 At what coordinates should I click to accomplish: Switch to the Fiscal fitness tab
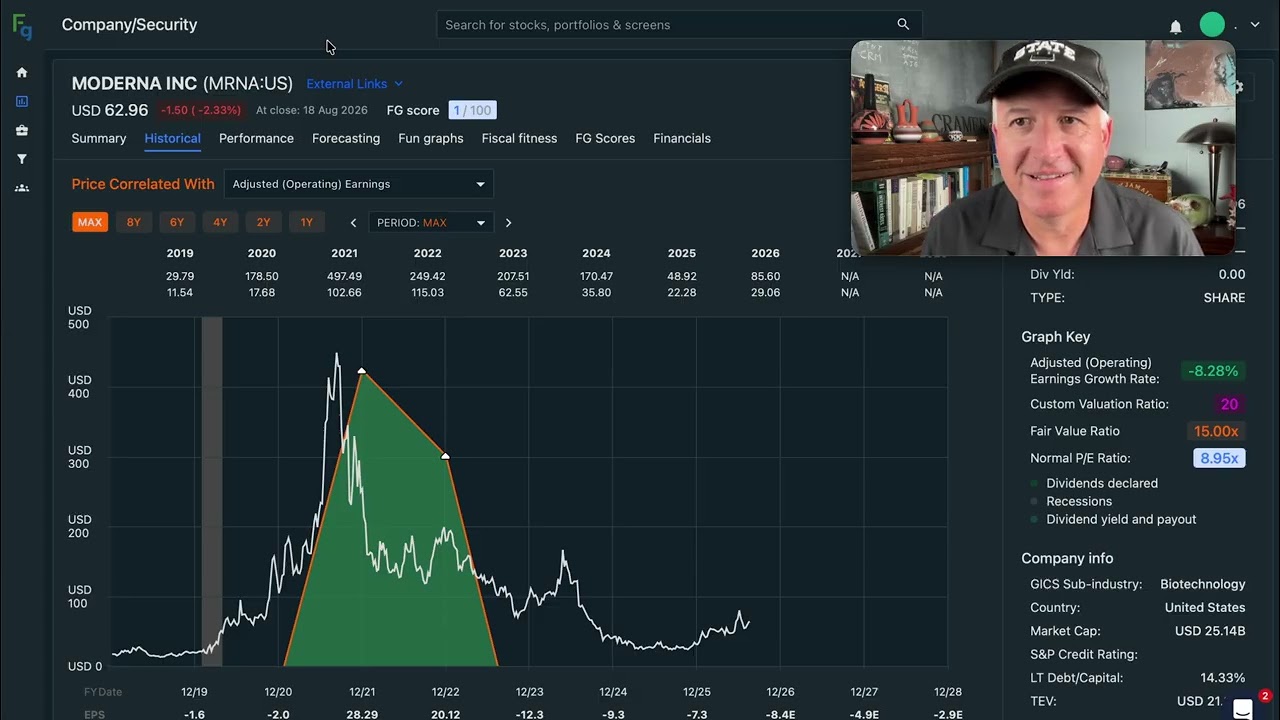coord(519,138)
